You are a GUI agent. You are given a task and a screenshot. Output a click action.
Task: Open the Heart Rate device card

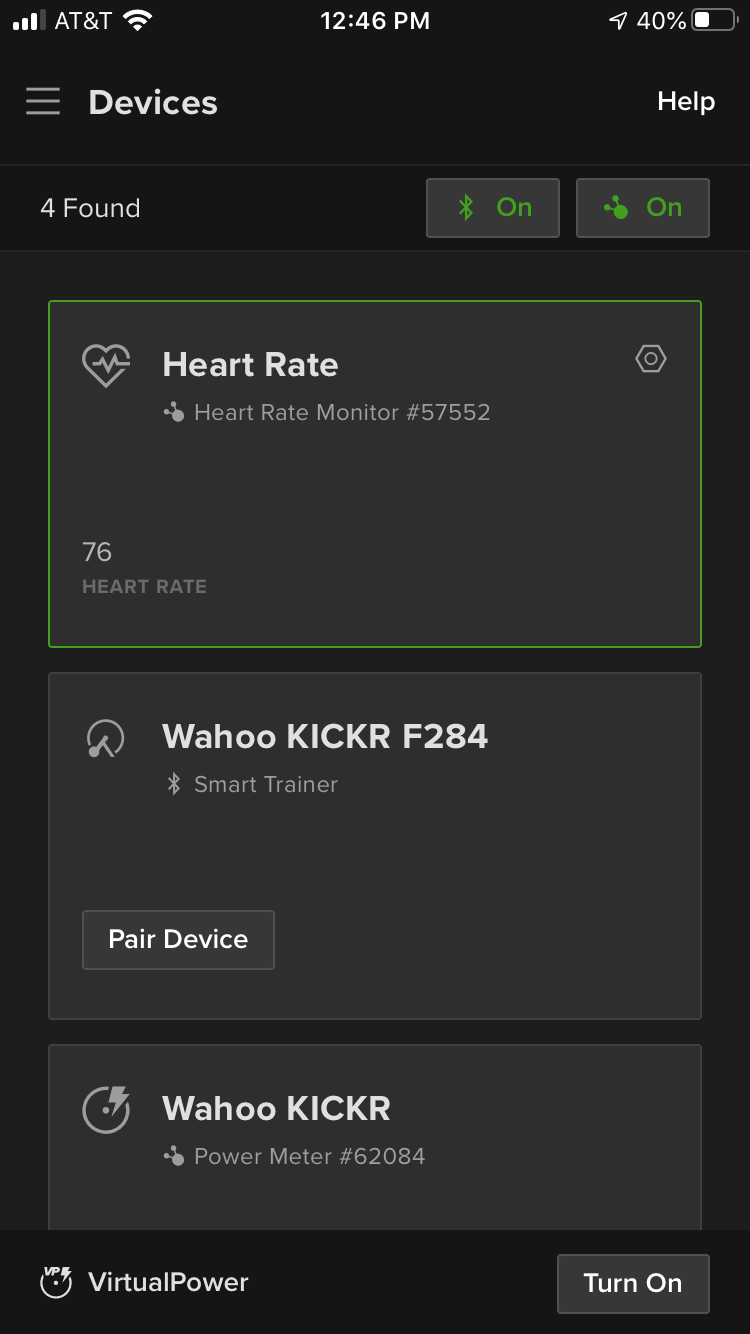coord(375,472)
